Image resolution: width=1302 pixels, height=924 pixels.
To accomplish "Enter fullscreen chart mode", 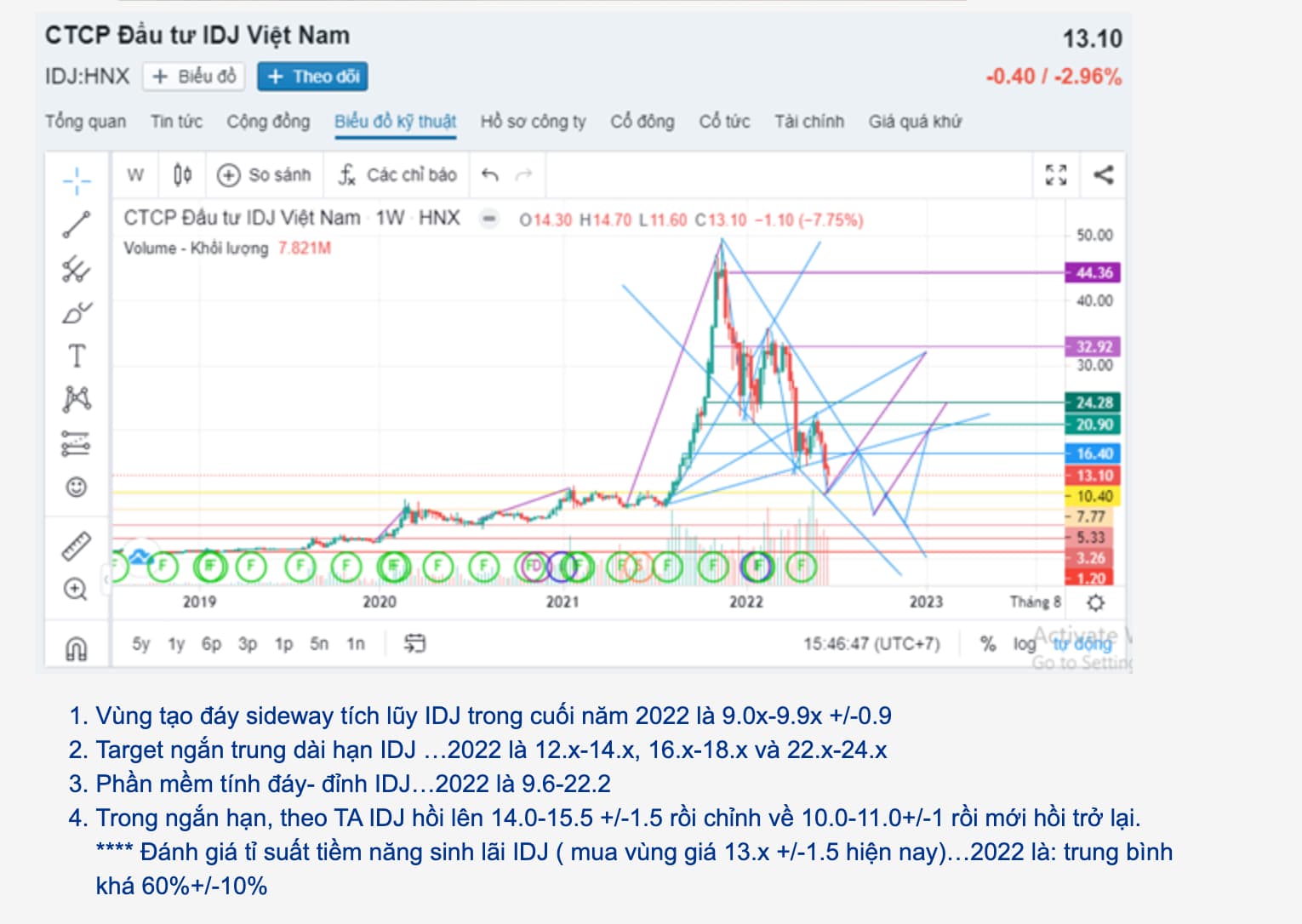I will pos(1056,175).
